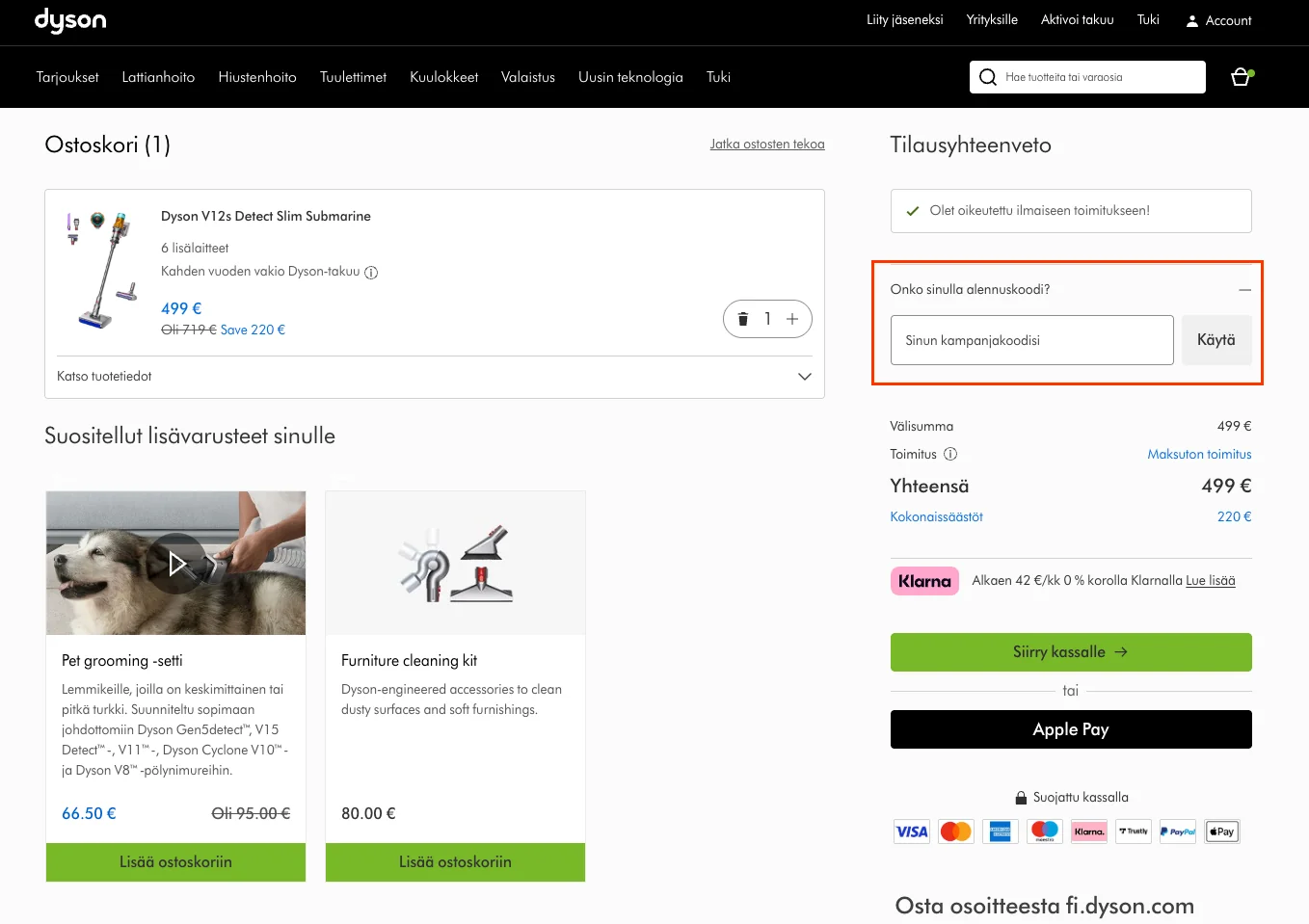Click the Klarna pink badge

coord(924,581)
